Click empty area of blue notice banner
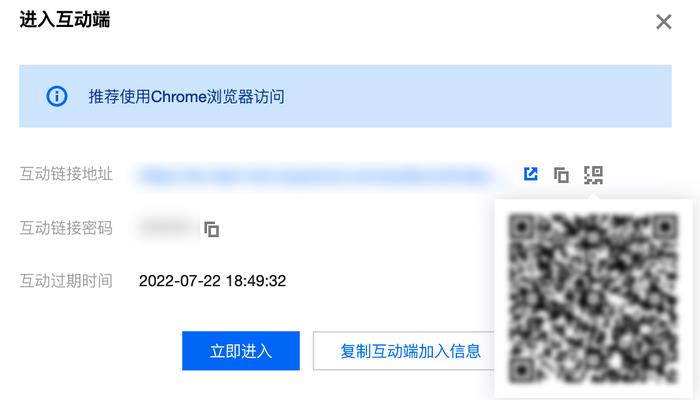Screen dimensions: 700x400 478,96
